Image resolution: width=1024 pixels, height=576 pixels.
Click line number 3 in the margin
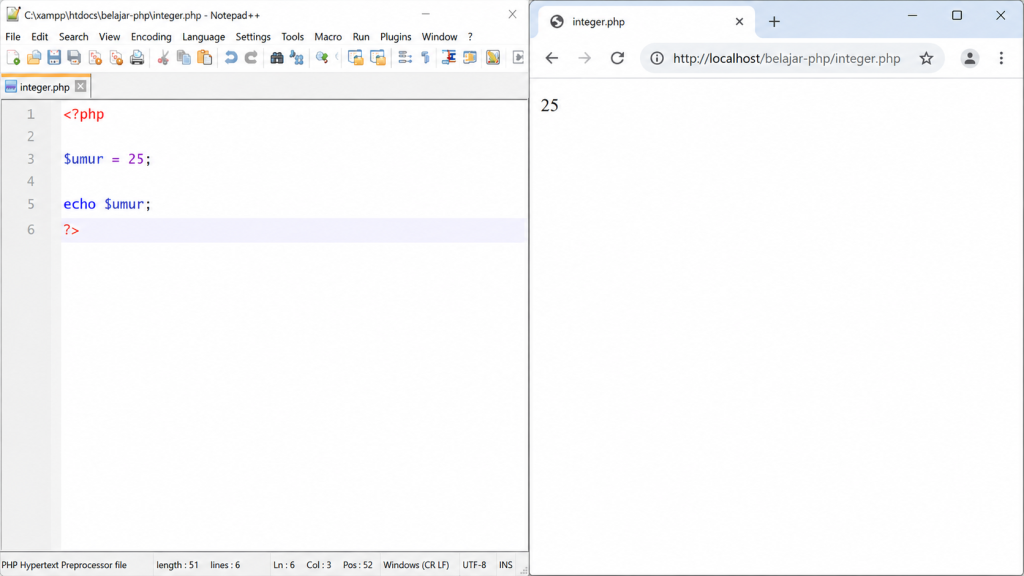click(31, 159)
